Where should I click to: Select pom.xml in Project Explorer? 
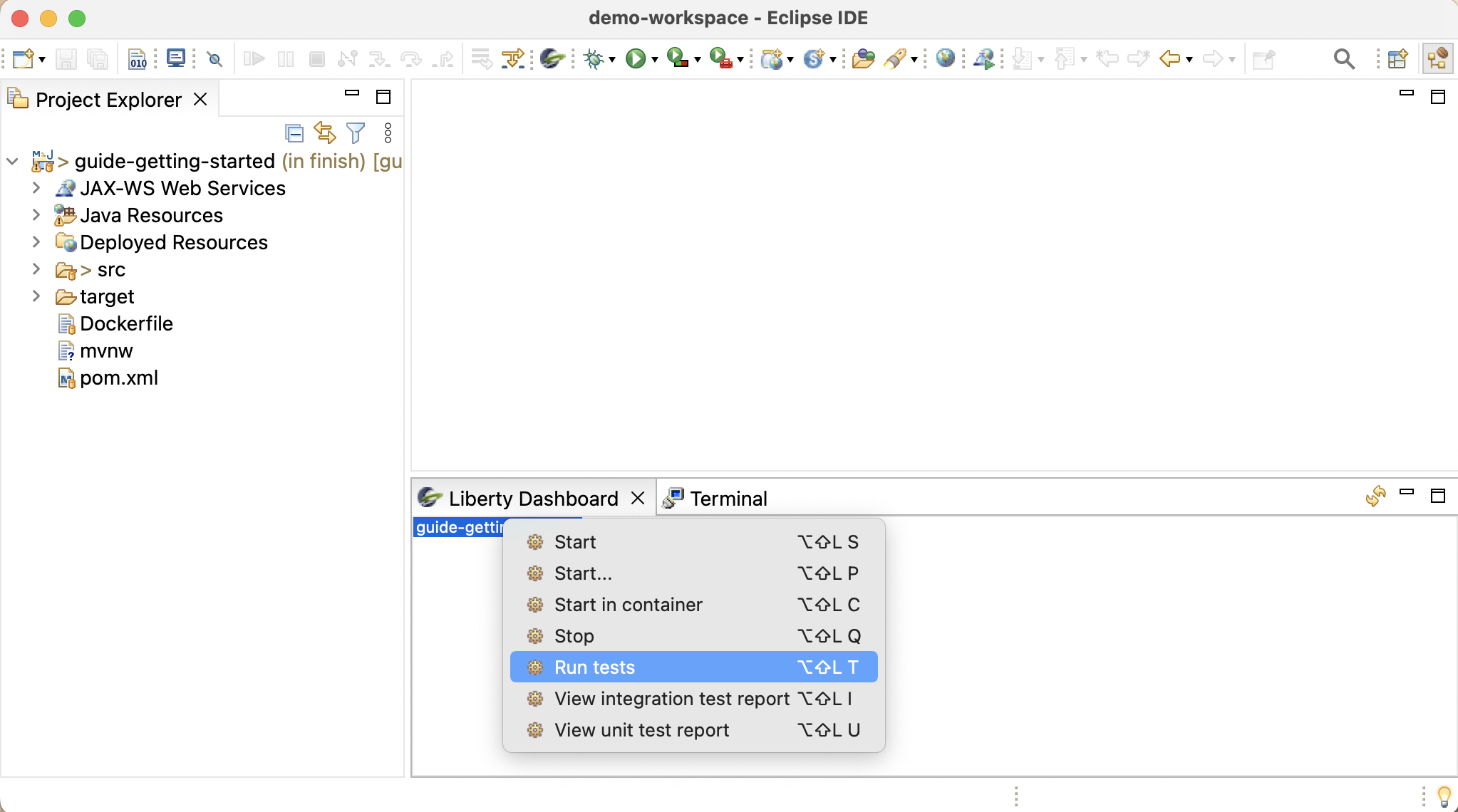click(119, 378)
